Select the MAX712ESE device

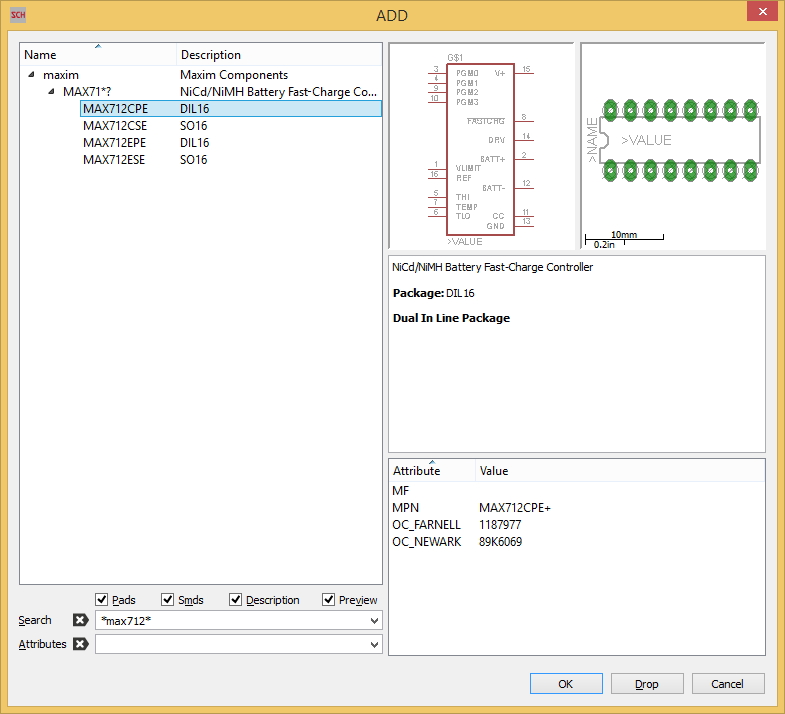[x=114, y=160]
